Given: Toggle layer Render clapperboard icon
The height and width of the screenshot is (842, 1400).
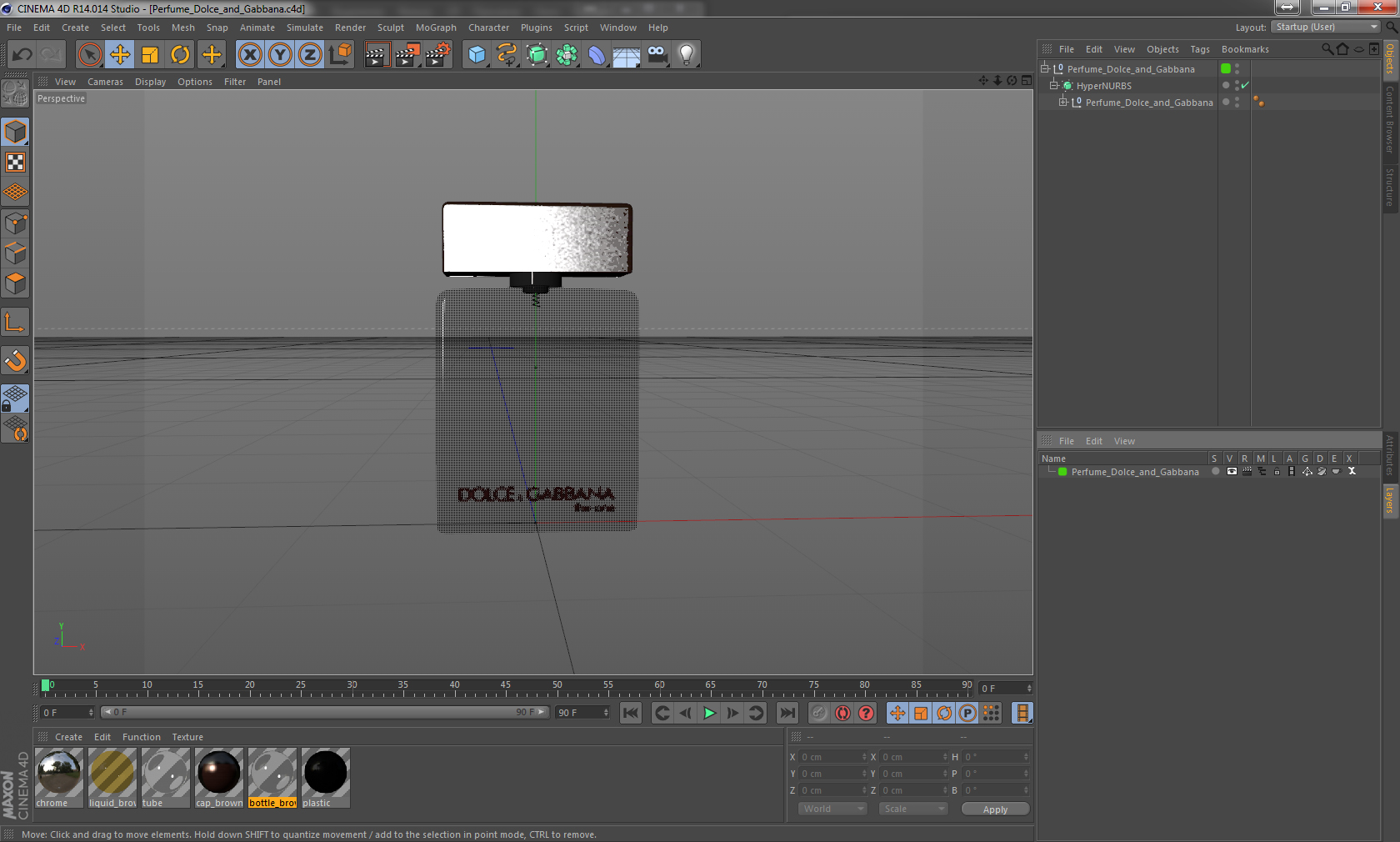Looking at the screenshot, I should [1247, 471].
